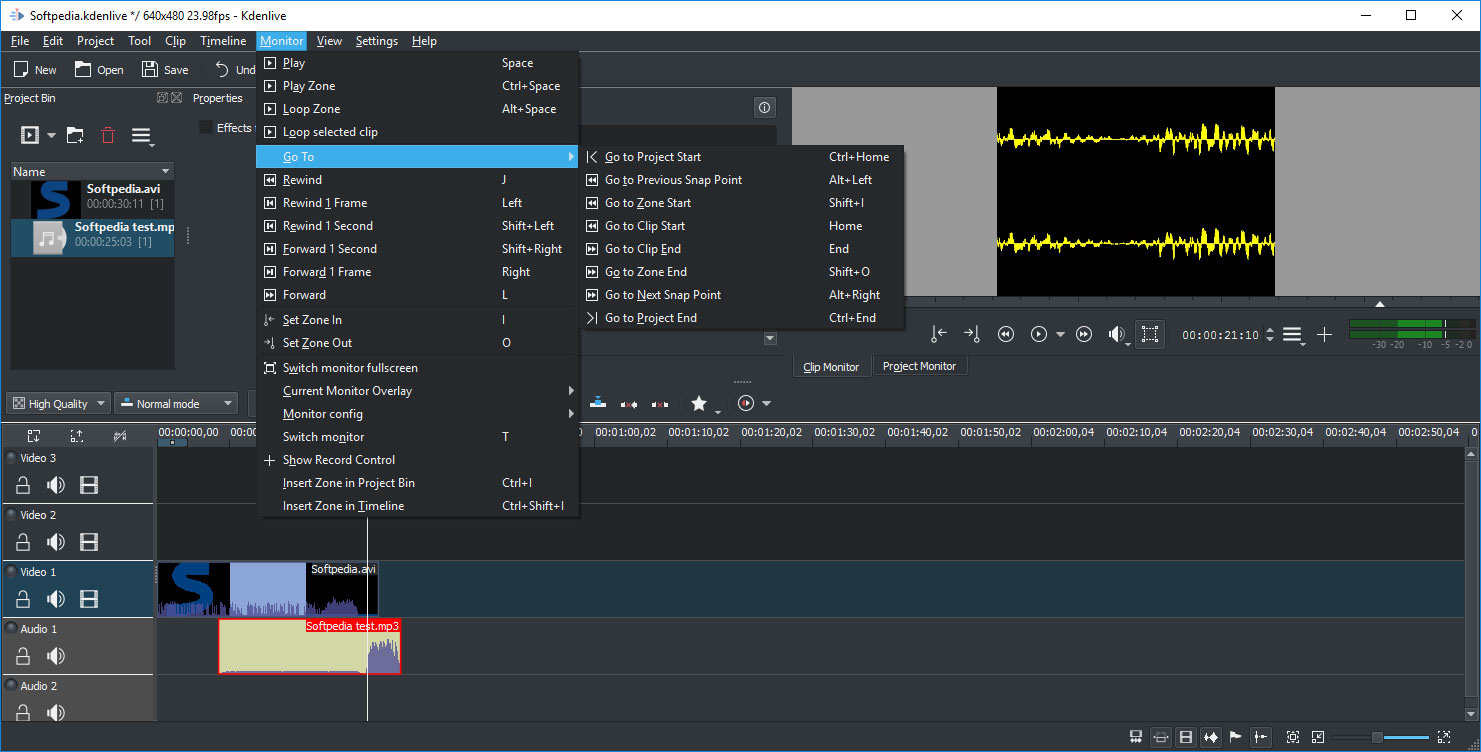Mute audio on the Video 2 track

(56, 542)
